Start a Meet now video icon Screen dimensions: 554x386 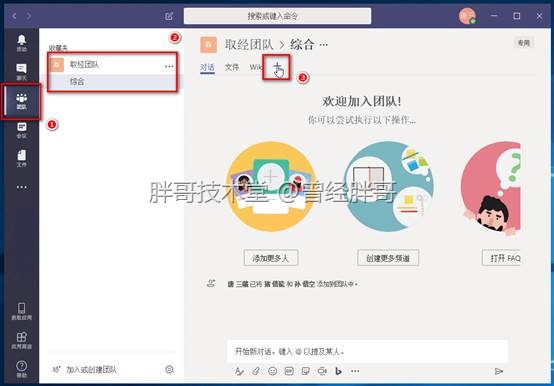coord(322,371)
